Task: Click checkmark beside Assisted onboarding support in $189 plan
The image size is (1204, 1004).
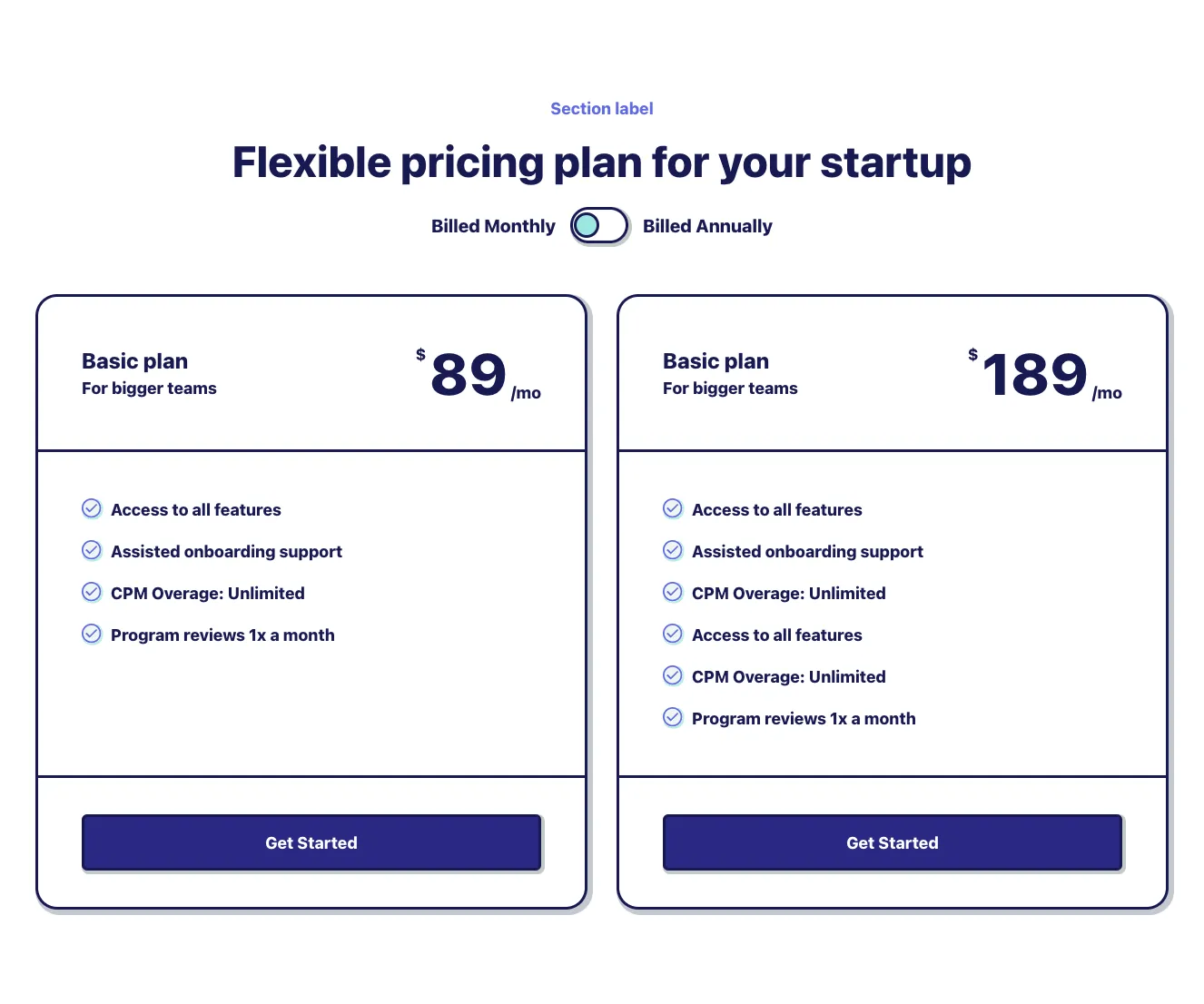Action: coord(673,550)
